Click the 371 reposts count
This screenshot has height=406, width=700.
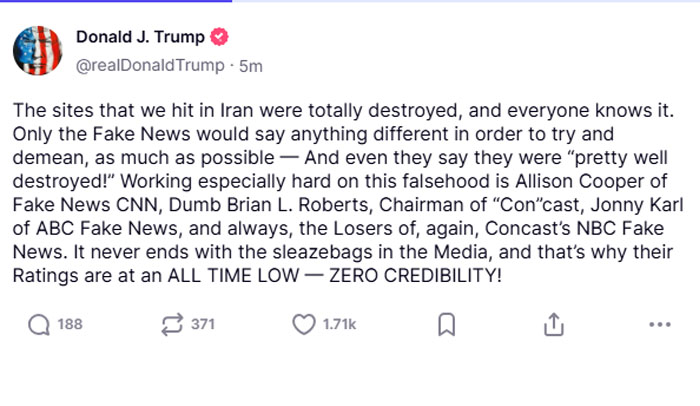click(x=203, y=325)
